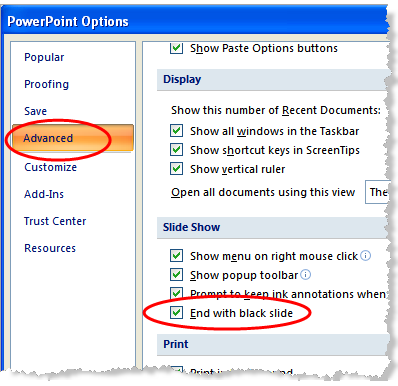Switch to the Save category
The image size is (398, 386).
click(35, 111)
